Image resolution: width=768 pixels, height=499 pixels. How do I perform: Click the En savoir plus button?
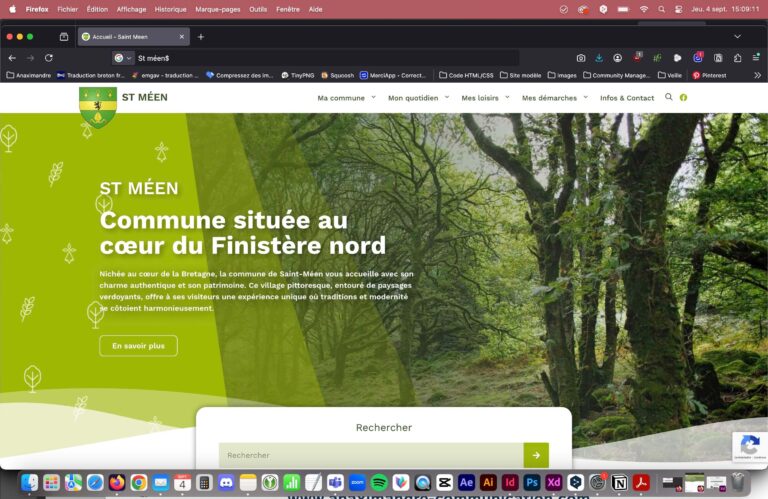[138, 346]
